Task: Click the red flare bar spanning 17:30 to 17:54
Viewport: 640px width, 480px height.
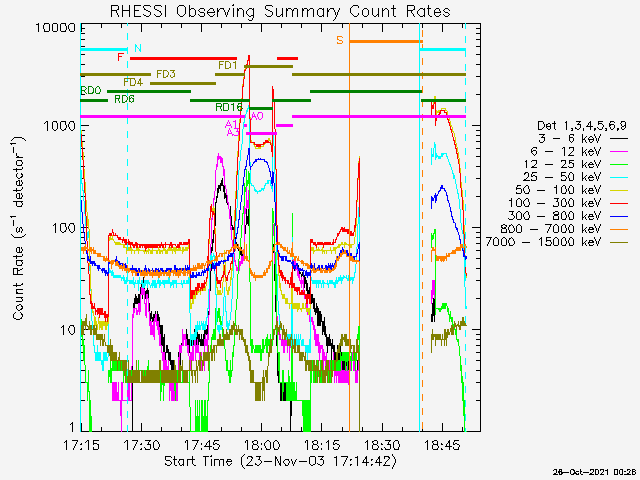Action: (x=183, y=58)
